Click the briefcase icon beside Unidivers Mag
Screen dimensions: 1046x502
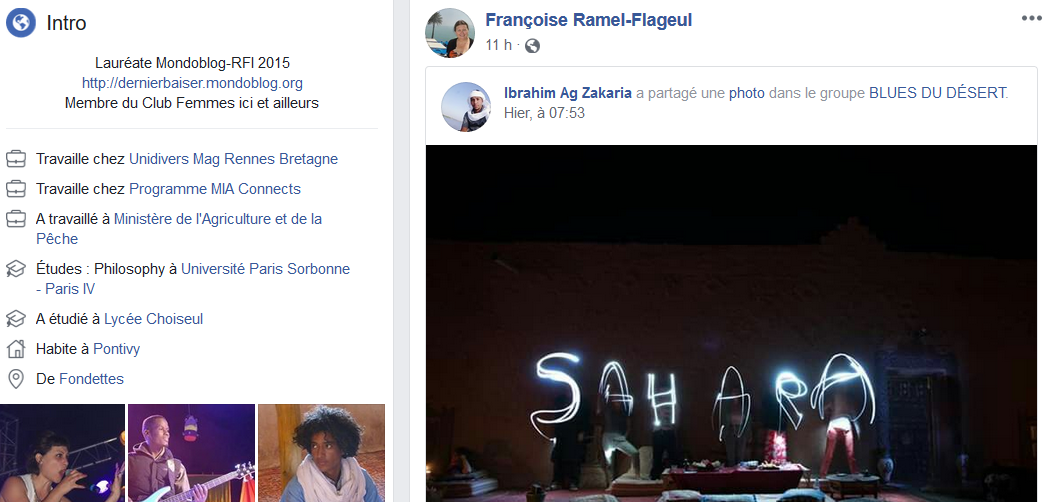[x=15, y=159]
